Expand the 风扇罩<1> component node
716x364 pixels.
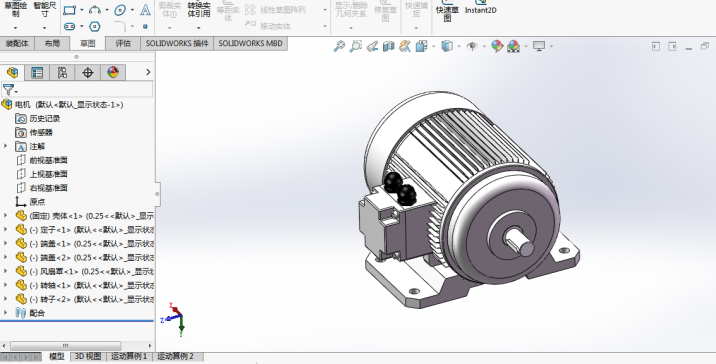coord(5,271)
